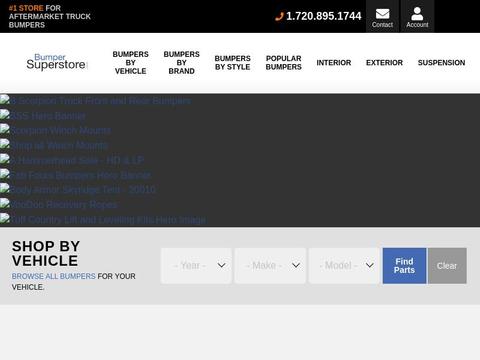Open the Popular Bumpers menu

pos(284,63)
